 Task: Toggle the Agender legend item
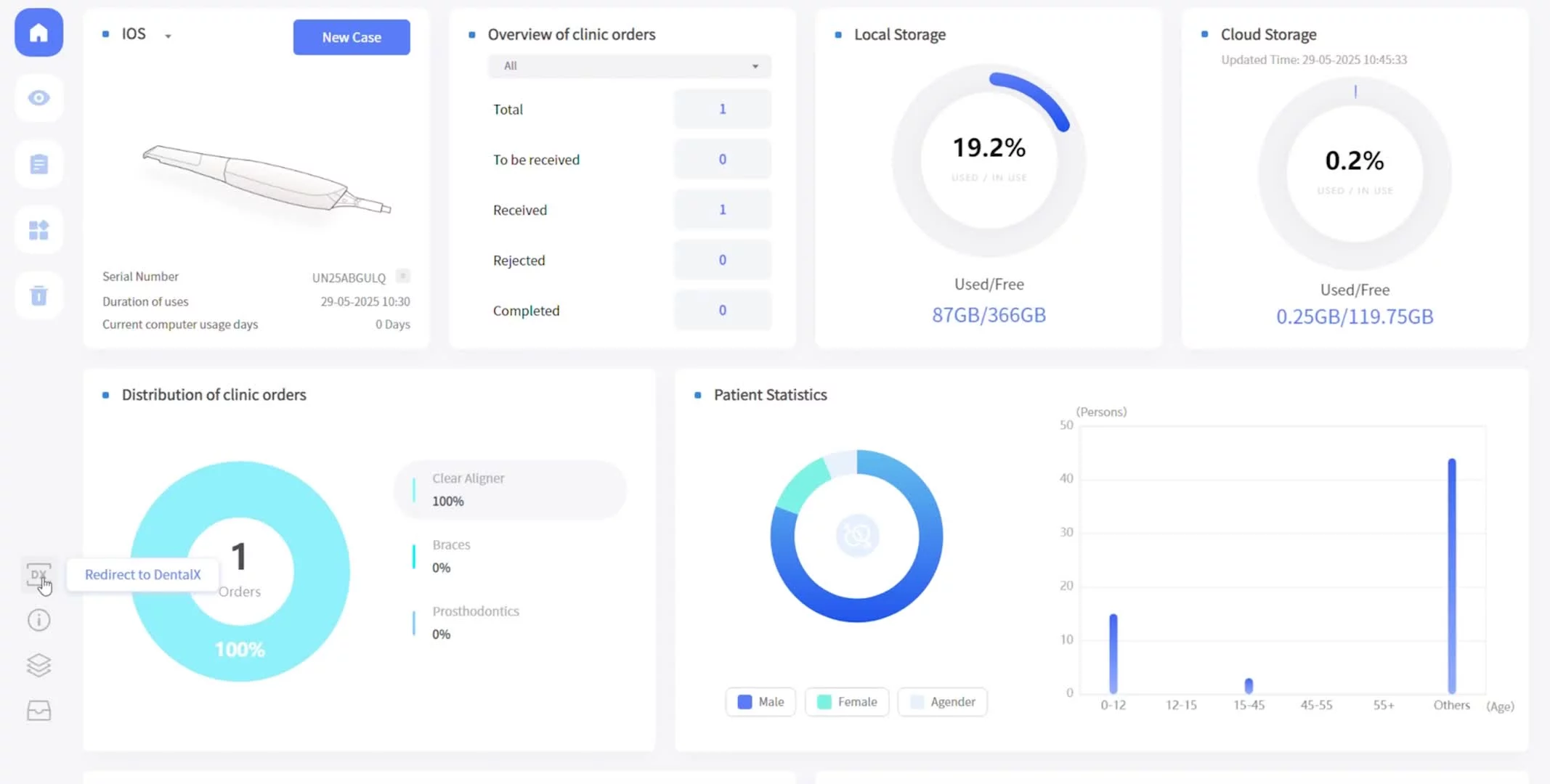point(942,702)
